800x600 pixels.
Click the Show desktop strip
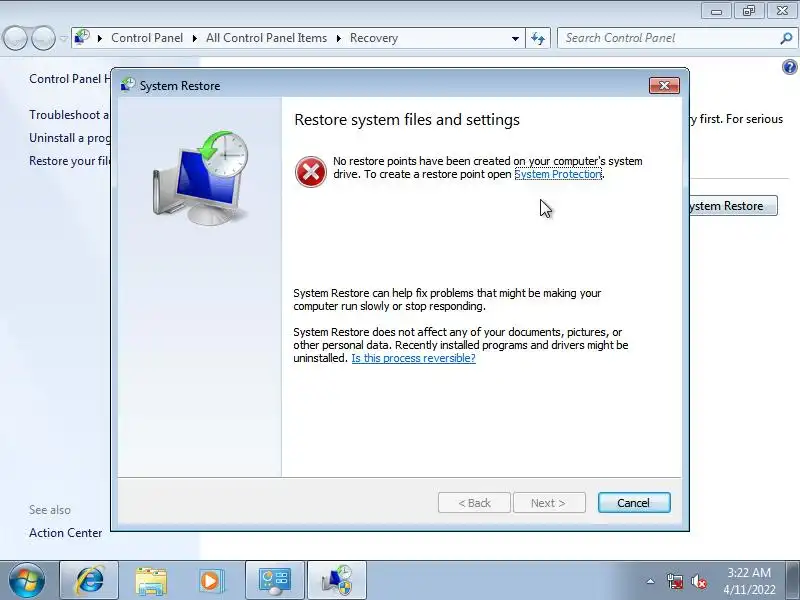(x=793, y=581)
